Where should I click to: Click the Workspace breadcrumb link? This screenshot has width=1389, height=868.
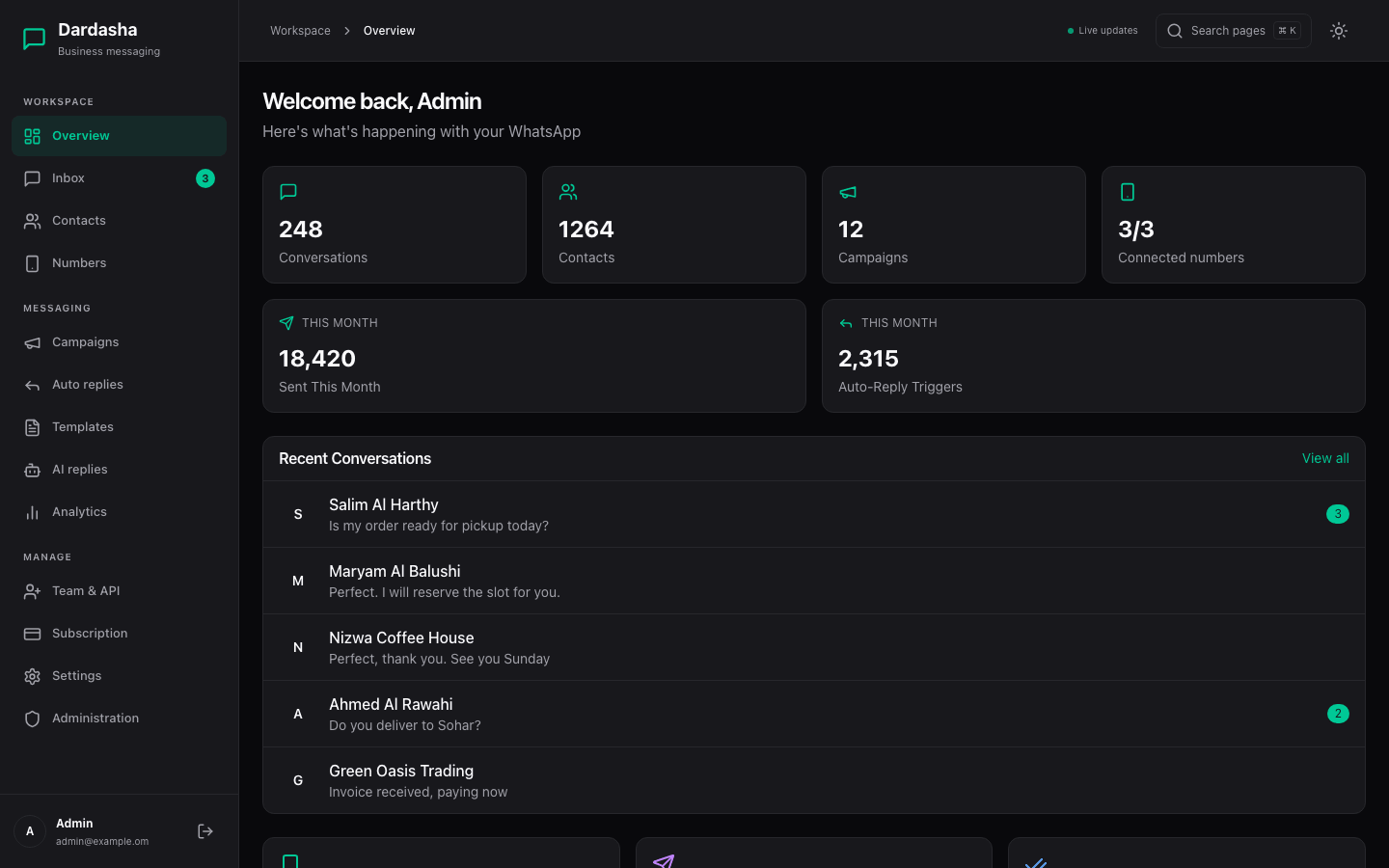[x=300, y=31]
